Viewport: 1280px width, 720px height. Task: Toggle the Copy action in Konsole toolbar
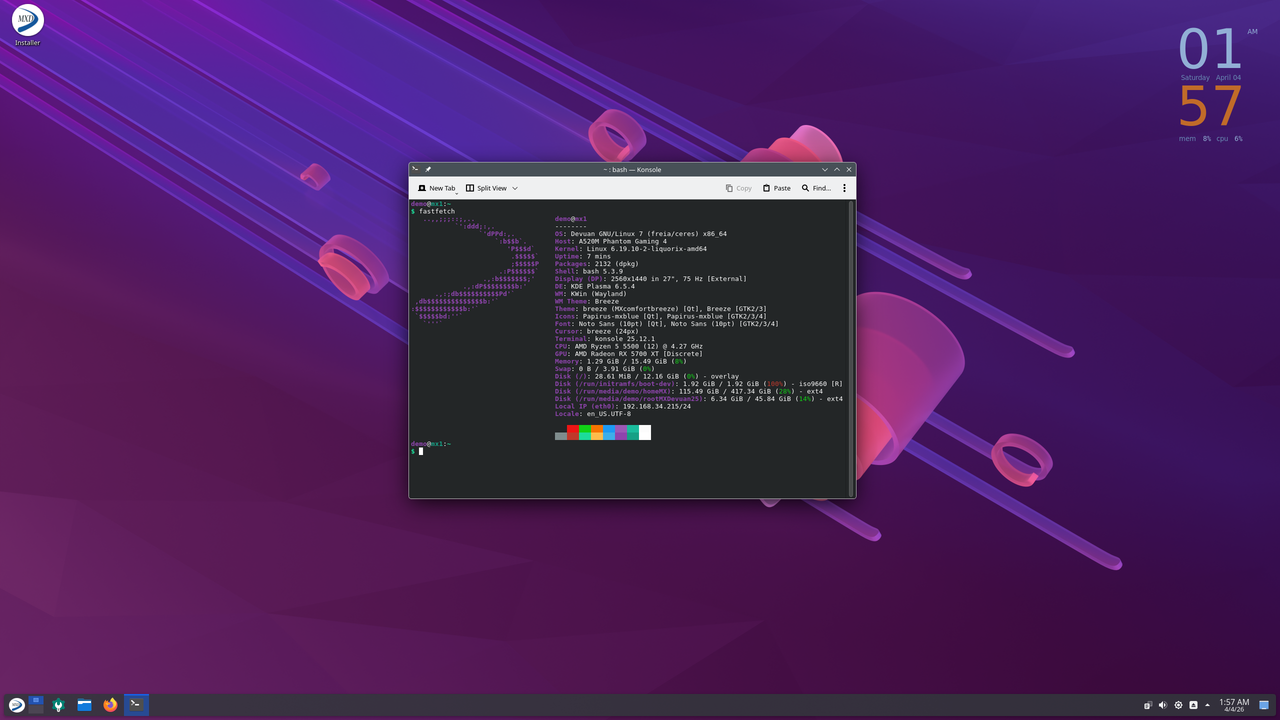739,188
